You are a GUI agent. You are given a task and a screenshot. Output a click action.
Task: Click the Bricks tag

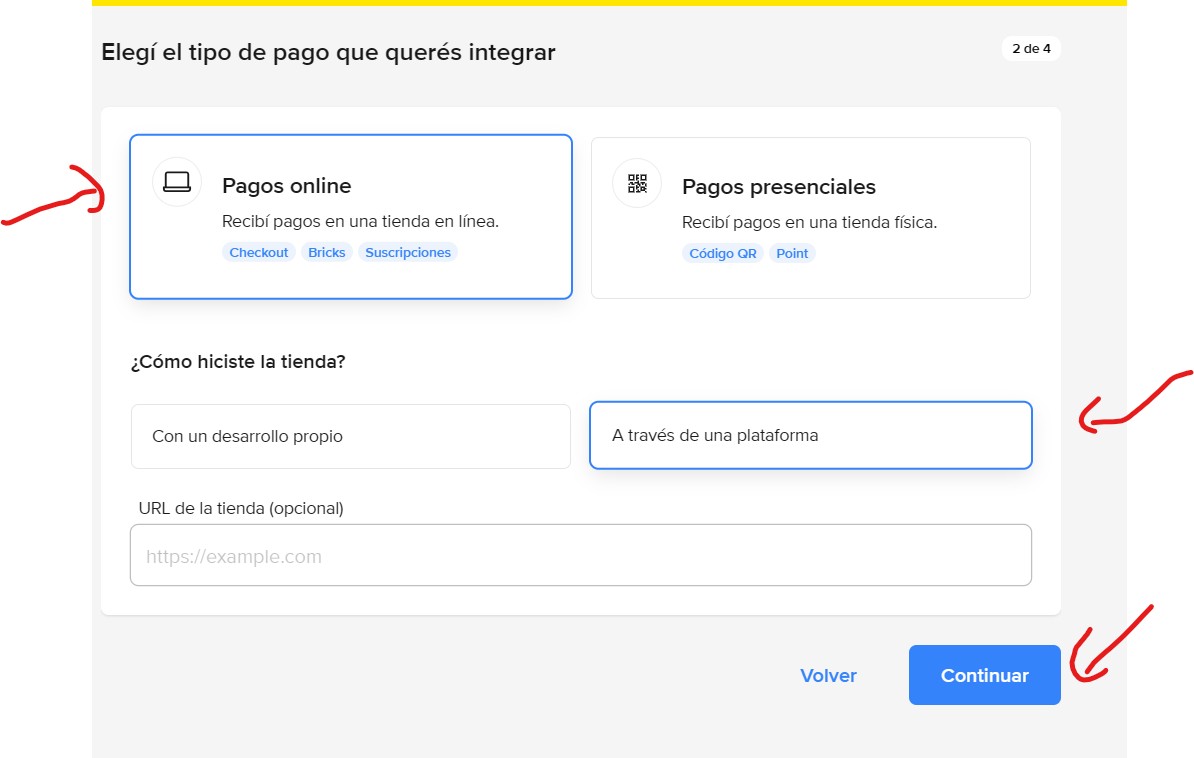point(327,253)
